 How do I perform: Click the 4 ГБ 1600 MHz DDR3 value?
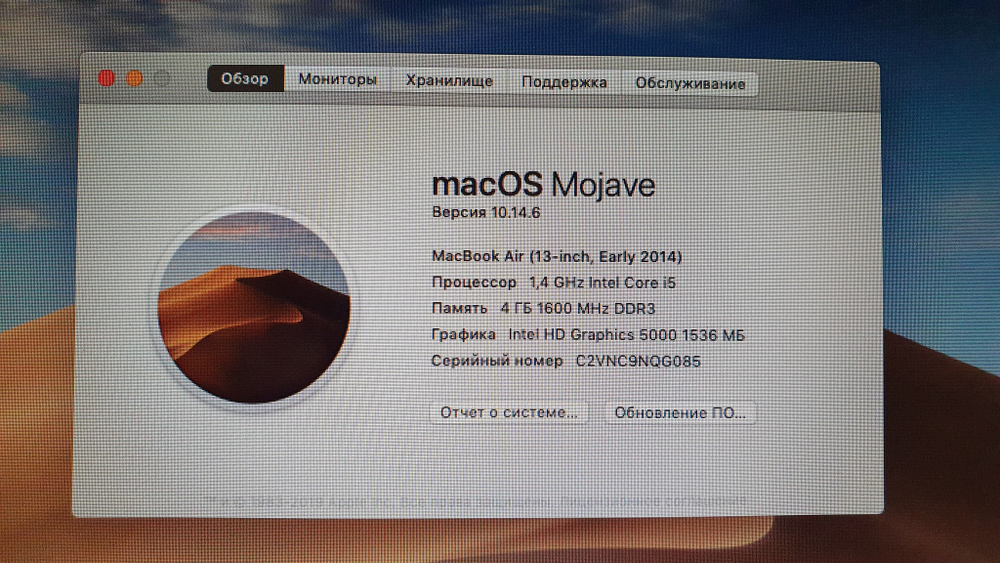(578, 309)
